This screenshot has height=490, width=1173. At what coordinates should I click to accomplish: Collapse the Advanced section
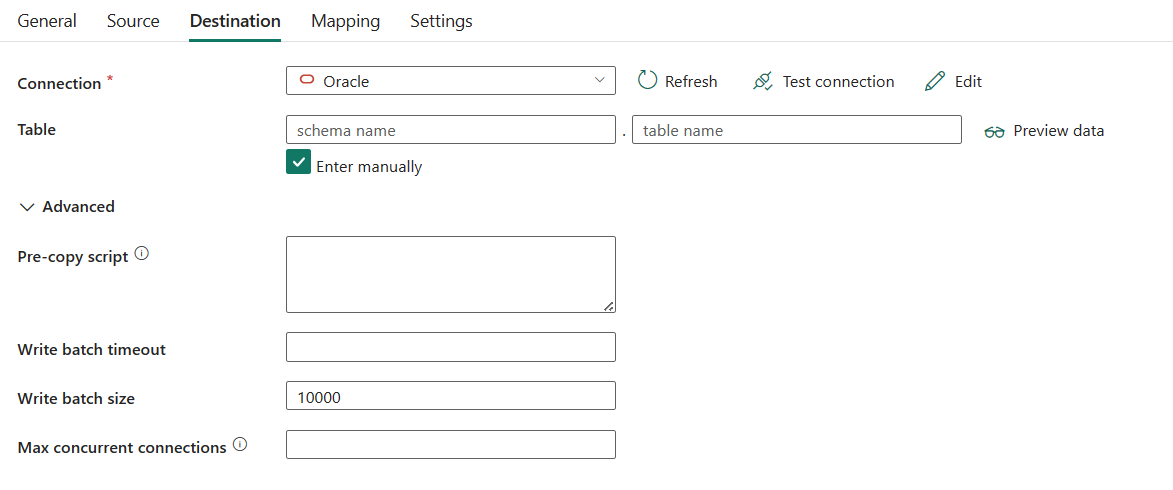pyautogui.click(x=27, y=207)
